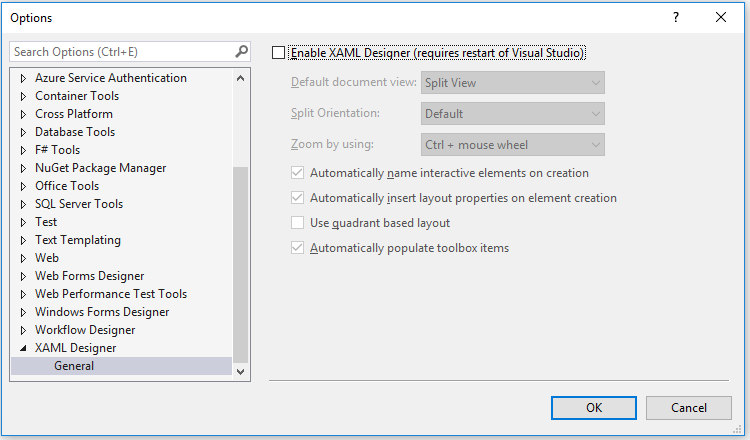Toggle Use quadrant based layout checkbox

(297, 223)
